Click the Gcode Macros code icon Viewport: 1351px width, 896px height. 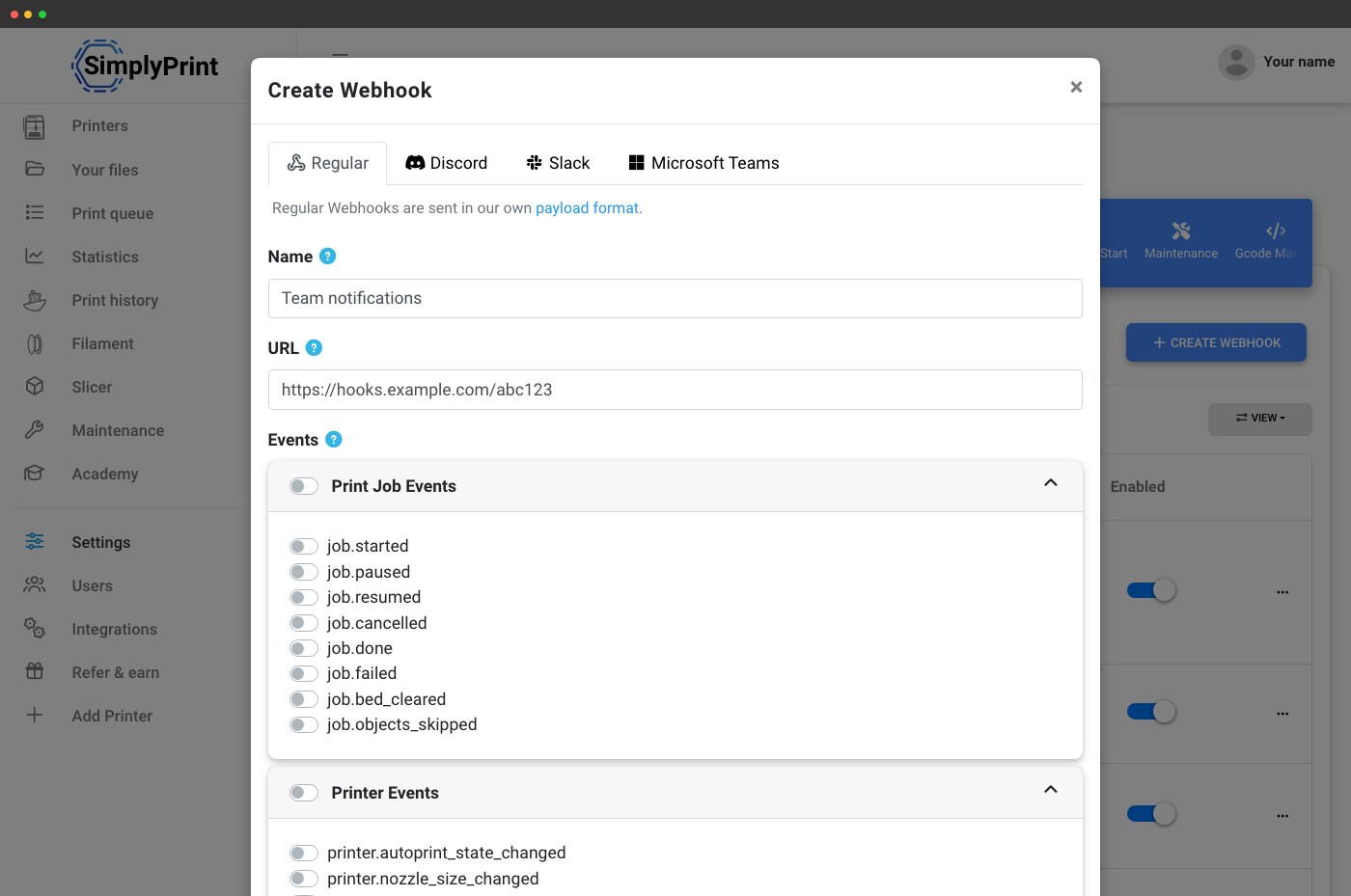[1276, 231]
